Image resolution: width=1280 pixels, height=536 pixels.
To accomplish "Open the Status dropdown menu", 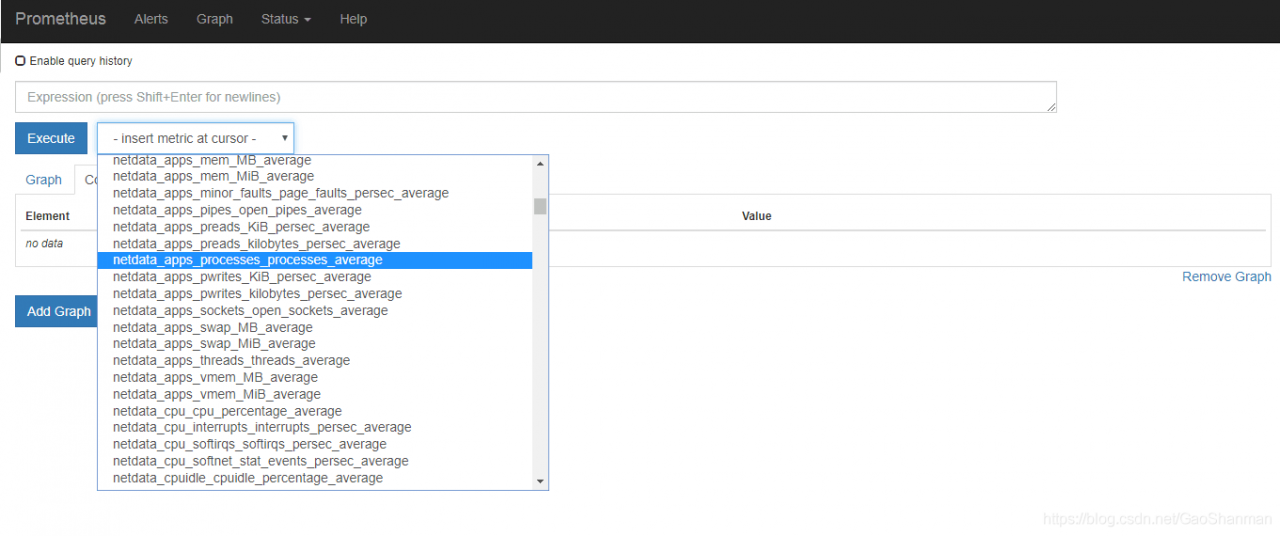I will pos(285,19).
